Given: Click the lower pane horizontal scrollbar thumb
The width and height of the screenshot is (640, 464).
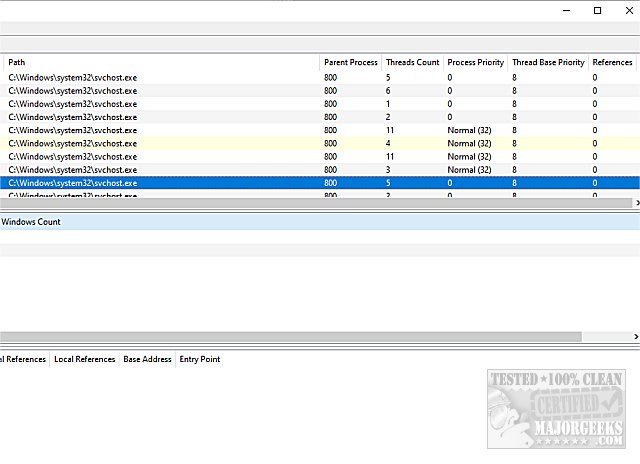Looking at the screenshot, I should [x=291, y=337].
